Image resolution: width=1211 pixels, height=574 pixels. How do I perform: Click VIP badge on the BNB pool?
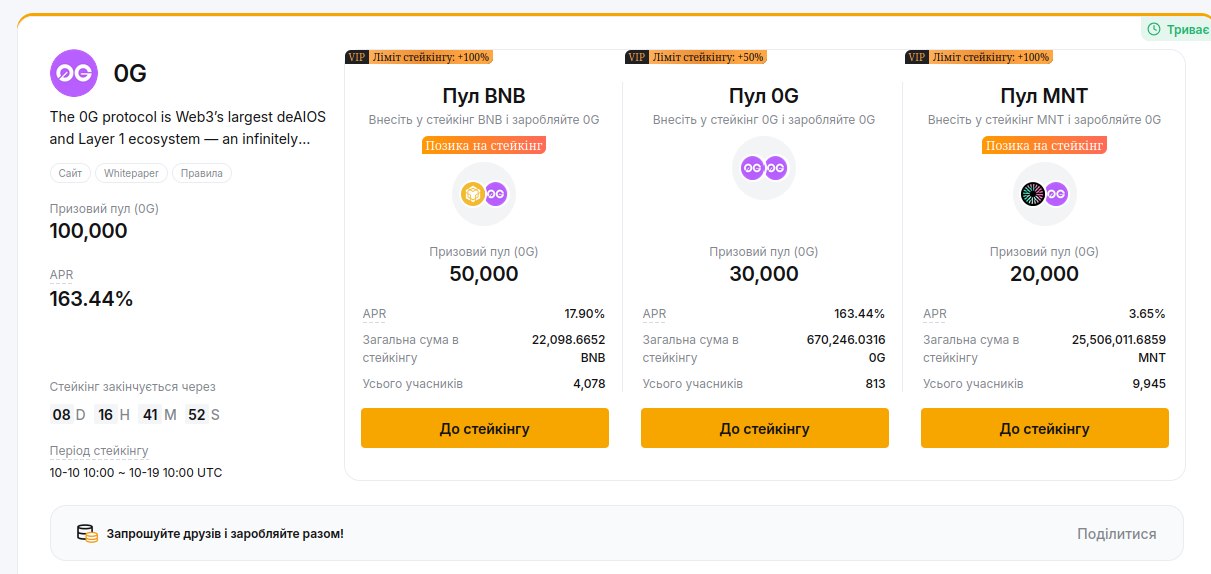[x=356, y=57]
